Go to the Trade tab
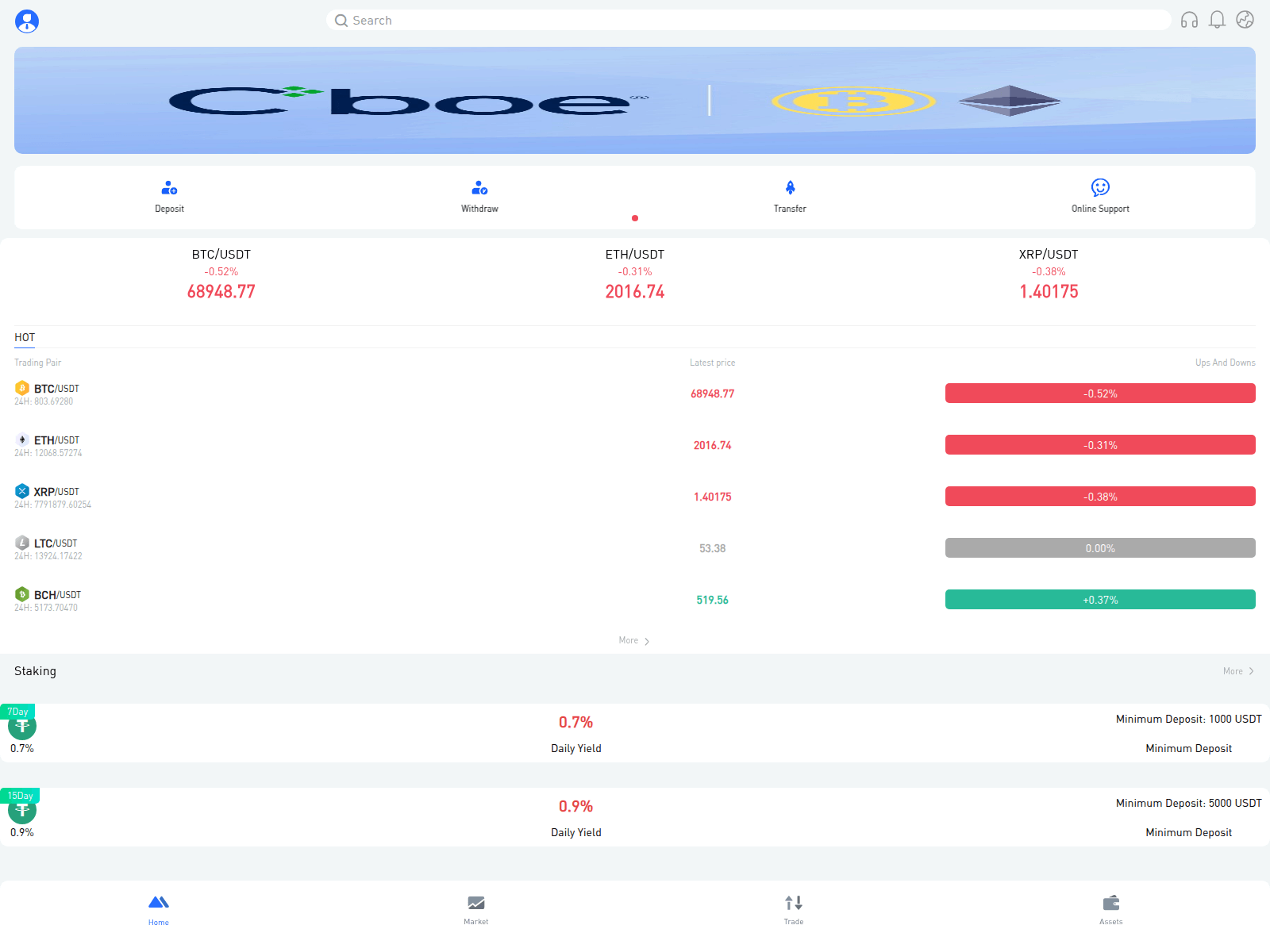 coord(794,910)
